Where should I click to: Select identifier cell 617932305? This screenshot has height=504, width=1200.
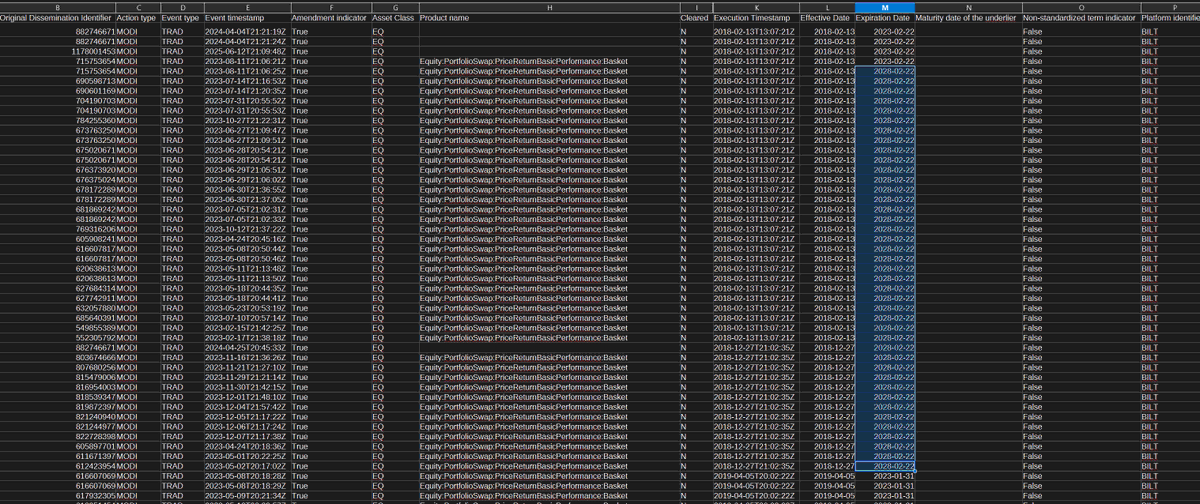[57, 495]
